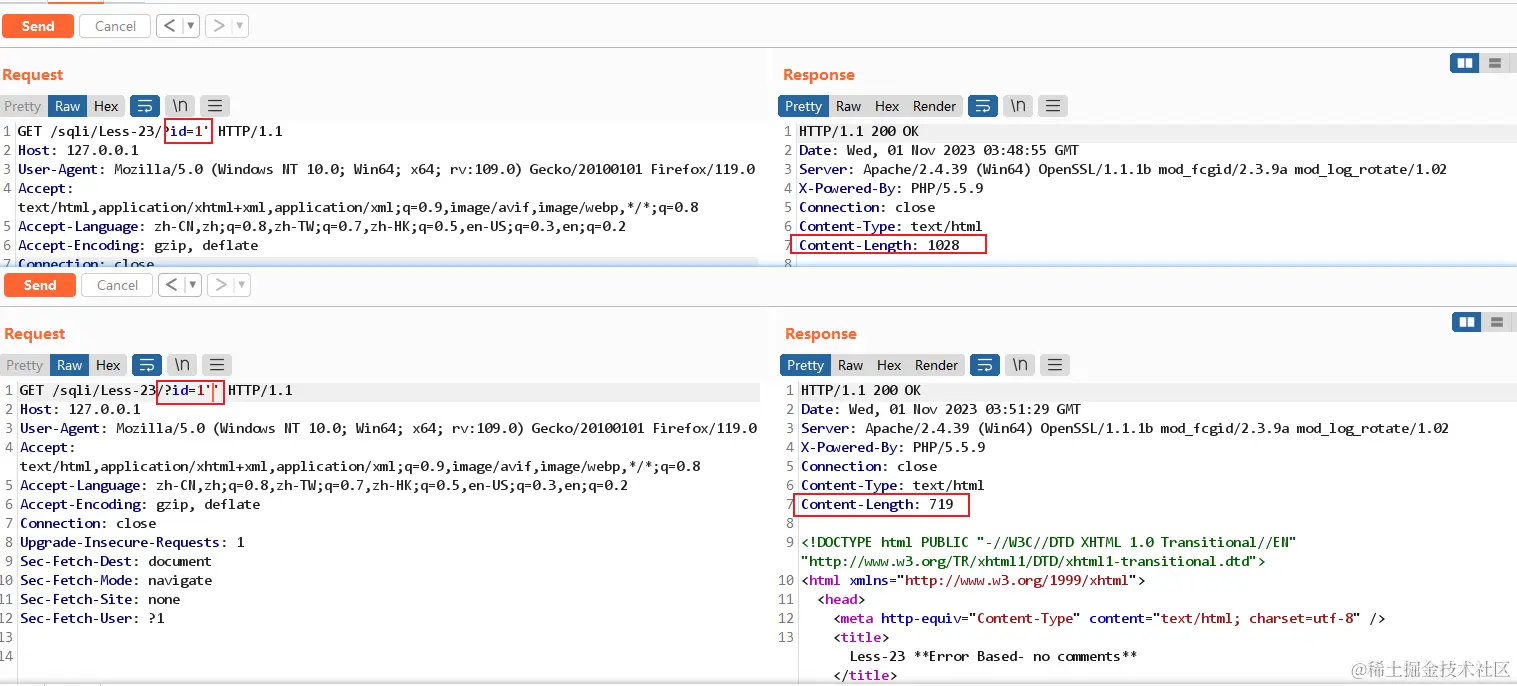Viewport: 1517px width, 686px height.
Task: Click html xmlns response line
Action: (973, 580)
